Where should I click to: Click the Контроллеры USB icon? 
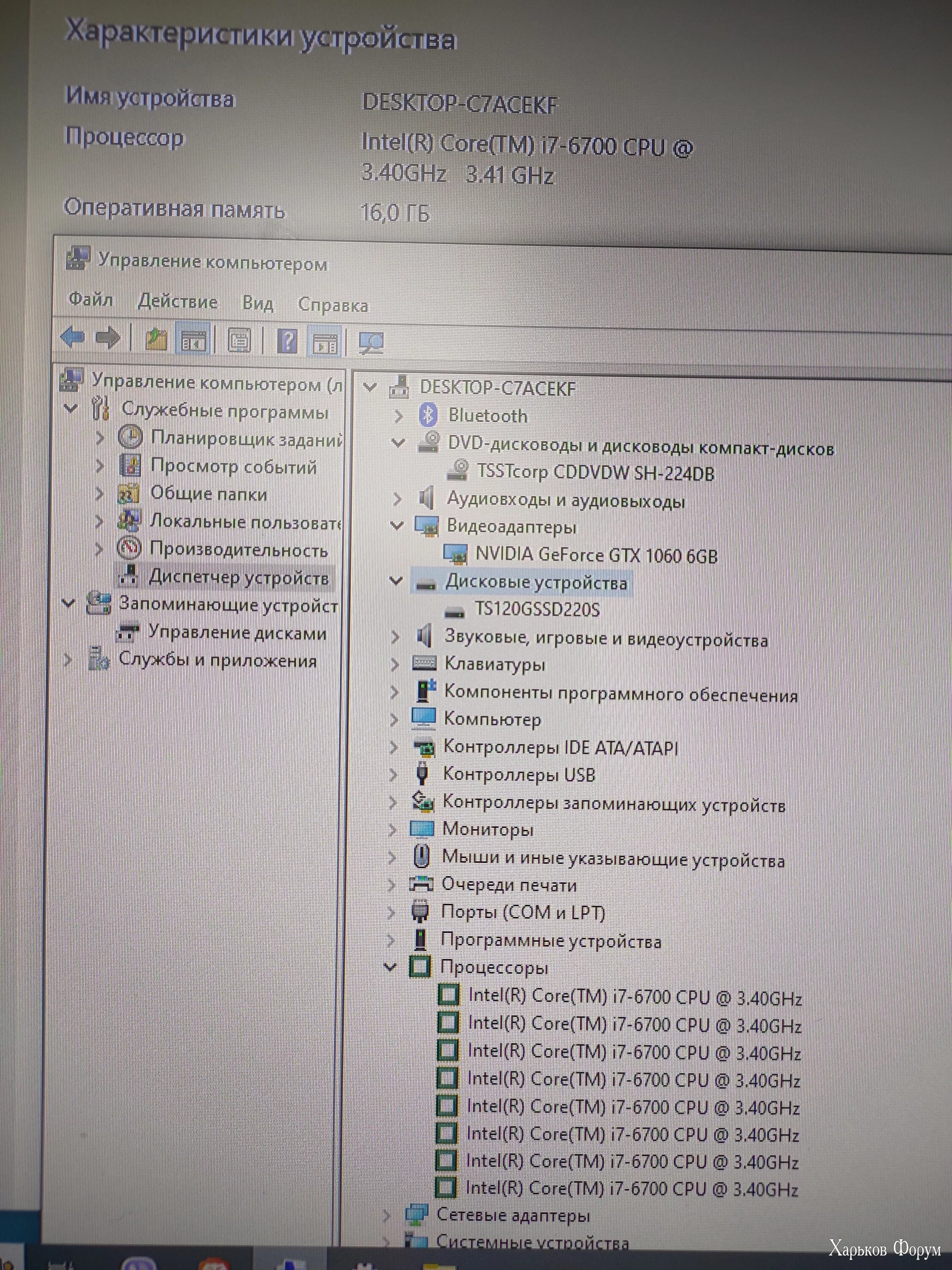coord(422,773)
